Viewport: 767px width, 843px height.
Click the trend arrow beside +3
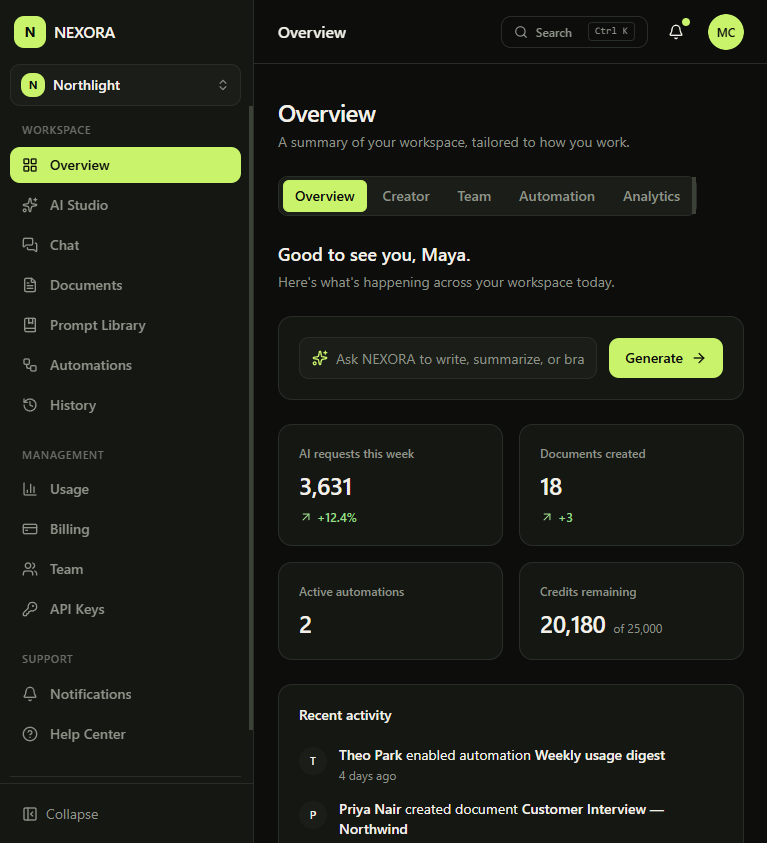tap(547, 517)
